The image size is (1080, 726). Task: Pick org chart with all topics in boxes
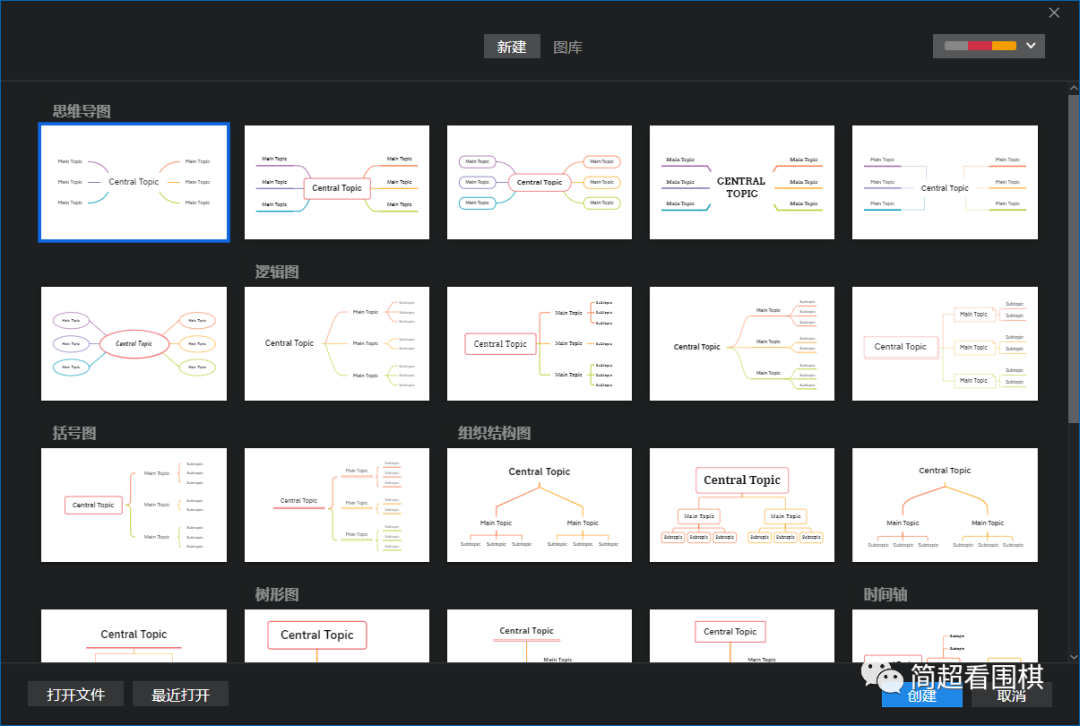pyautogui.click(x=742, y=505)
